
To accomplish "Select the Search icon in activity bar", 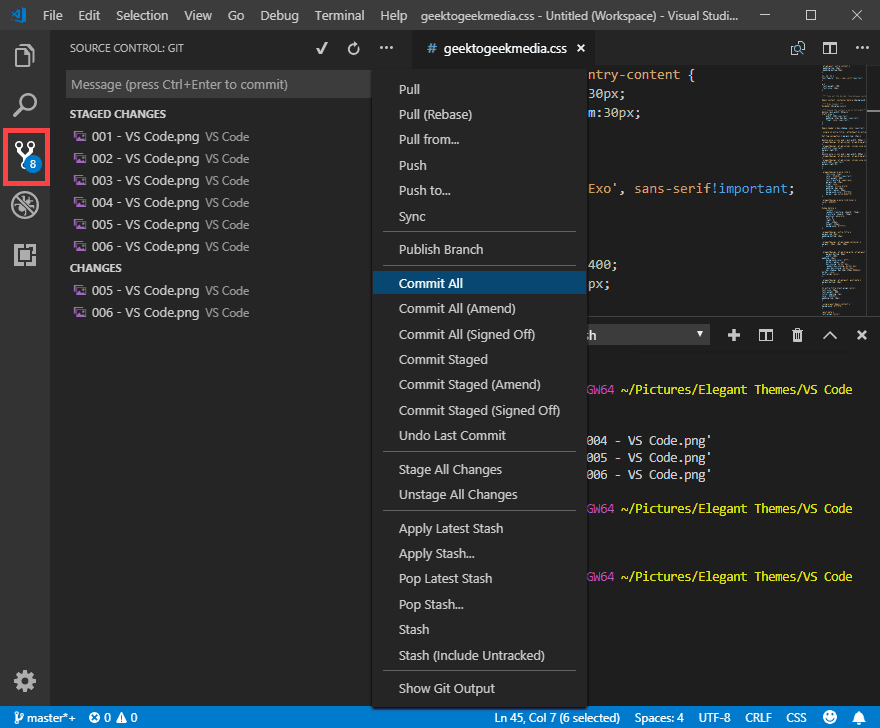I will [25, 105].
